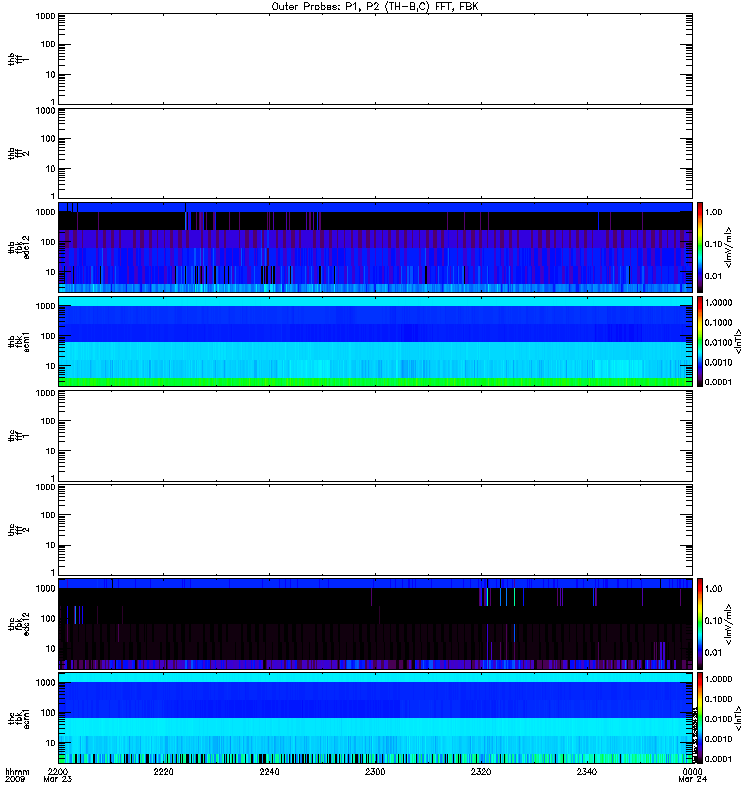750x800 pixels.
Task: Click the 2300 time axis label
Action: tap(375, 771)
